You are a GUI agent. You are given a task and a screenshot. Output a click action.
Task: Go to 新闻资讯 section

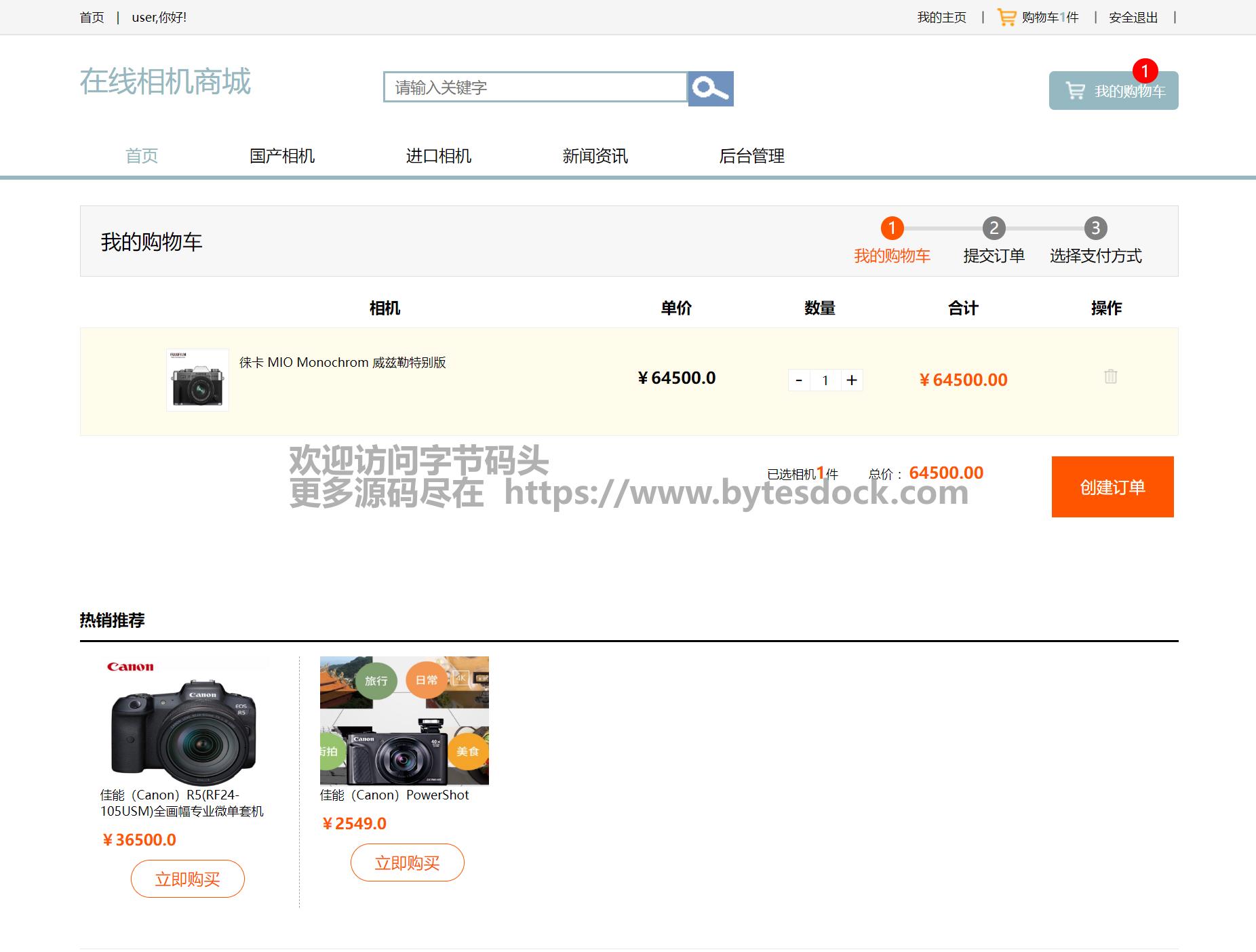tap(595, 156)
